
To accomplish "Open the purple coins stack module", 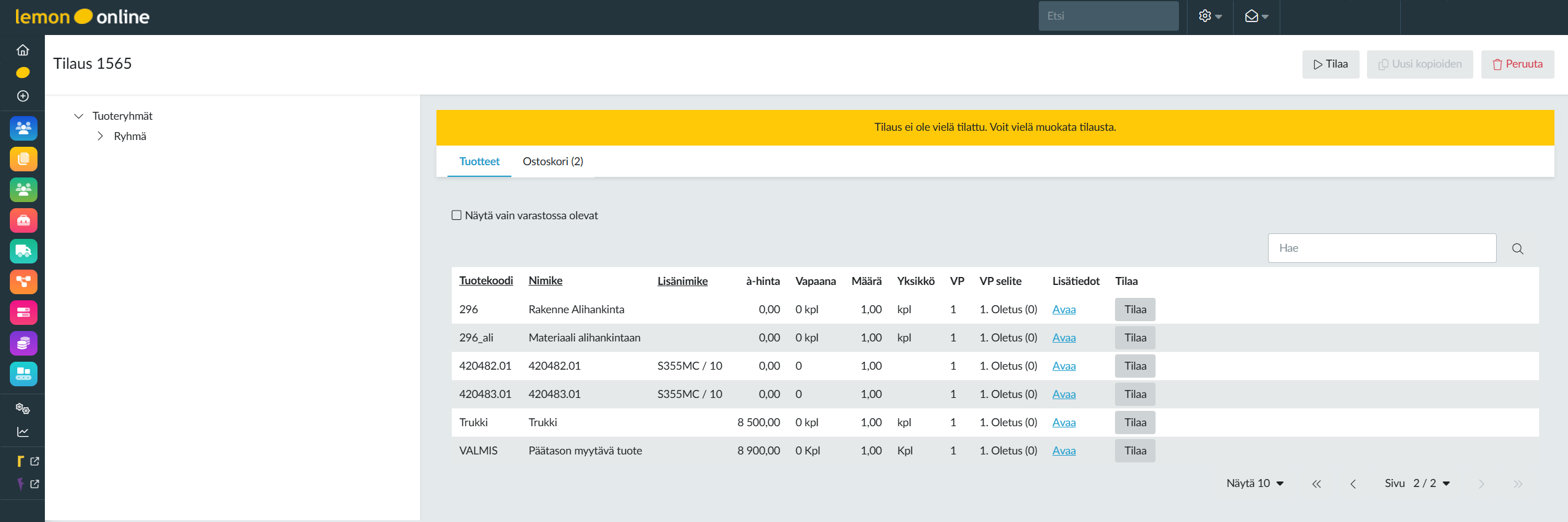I will click(23, 343).
